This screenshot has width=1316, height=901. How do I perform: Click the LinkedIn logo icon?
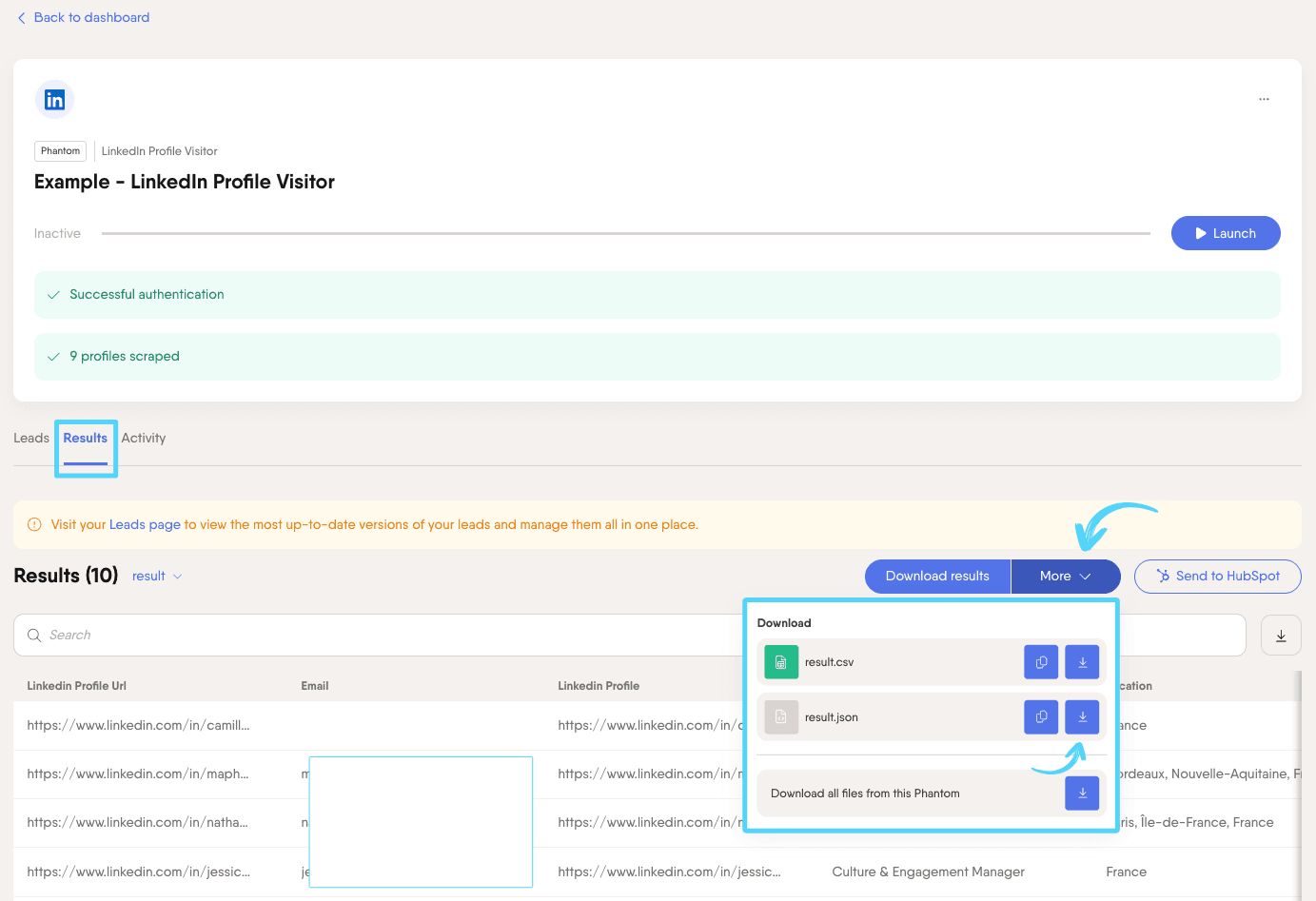pyautogui.click(x=54, y=99)
